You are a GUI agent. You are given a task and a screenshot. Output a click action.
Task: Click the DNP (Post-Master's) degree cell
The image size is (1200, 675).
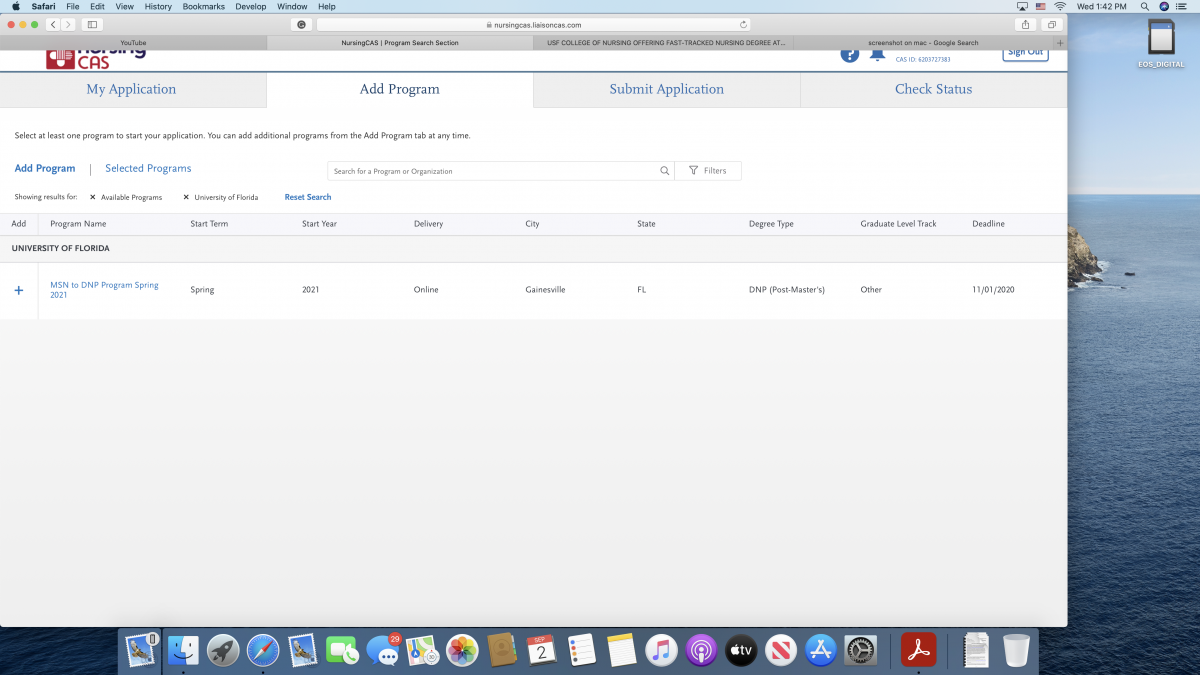pos(787,290)
